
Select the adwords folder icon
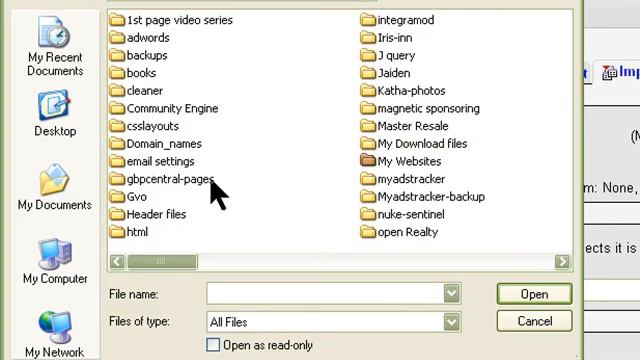[117, 38]
